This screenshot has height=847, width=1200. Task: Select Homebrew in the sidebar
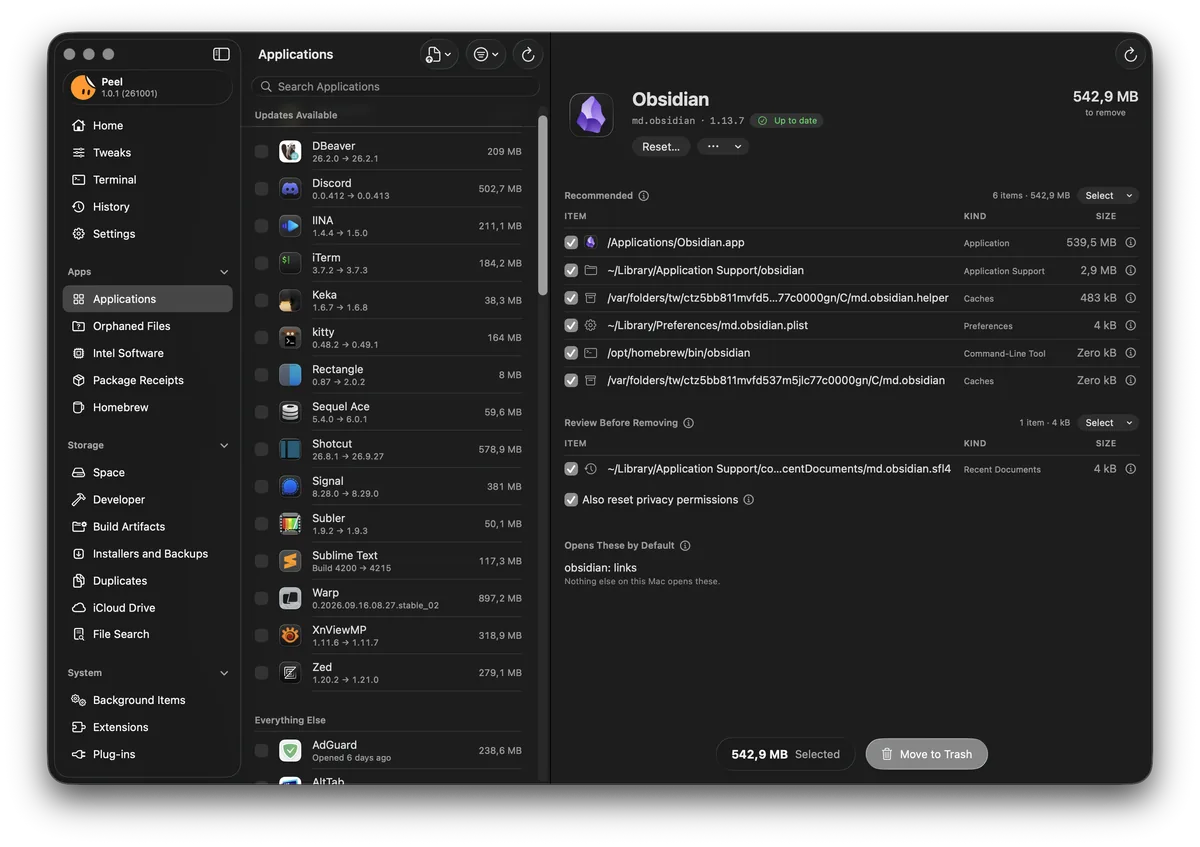click(x=147, y=407)
